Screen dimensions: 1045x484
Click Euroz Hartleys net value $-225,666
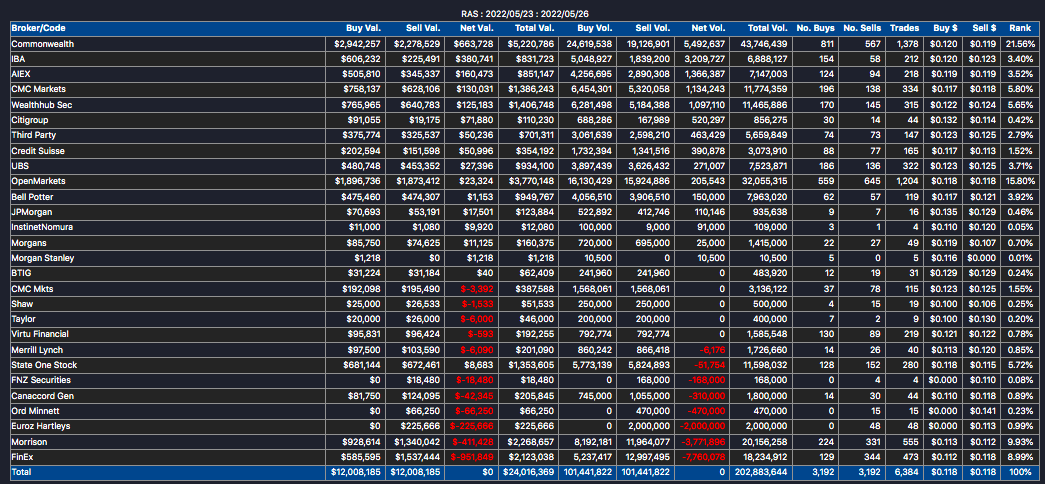[x=472, y=426]
